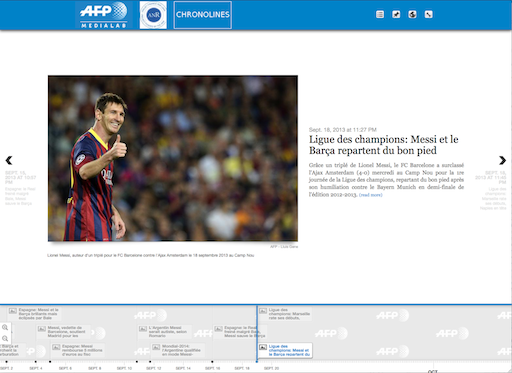The height and width of the screenshot is (373, 512).
Task: Click image icon of 'Marseille rate ses débuts' event
Action: coord(263,311)
